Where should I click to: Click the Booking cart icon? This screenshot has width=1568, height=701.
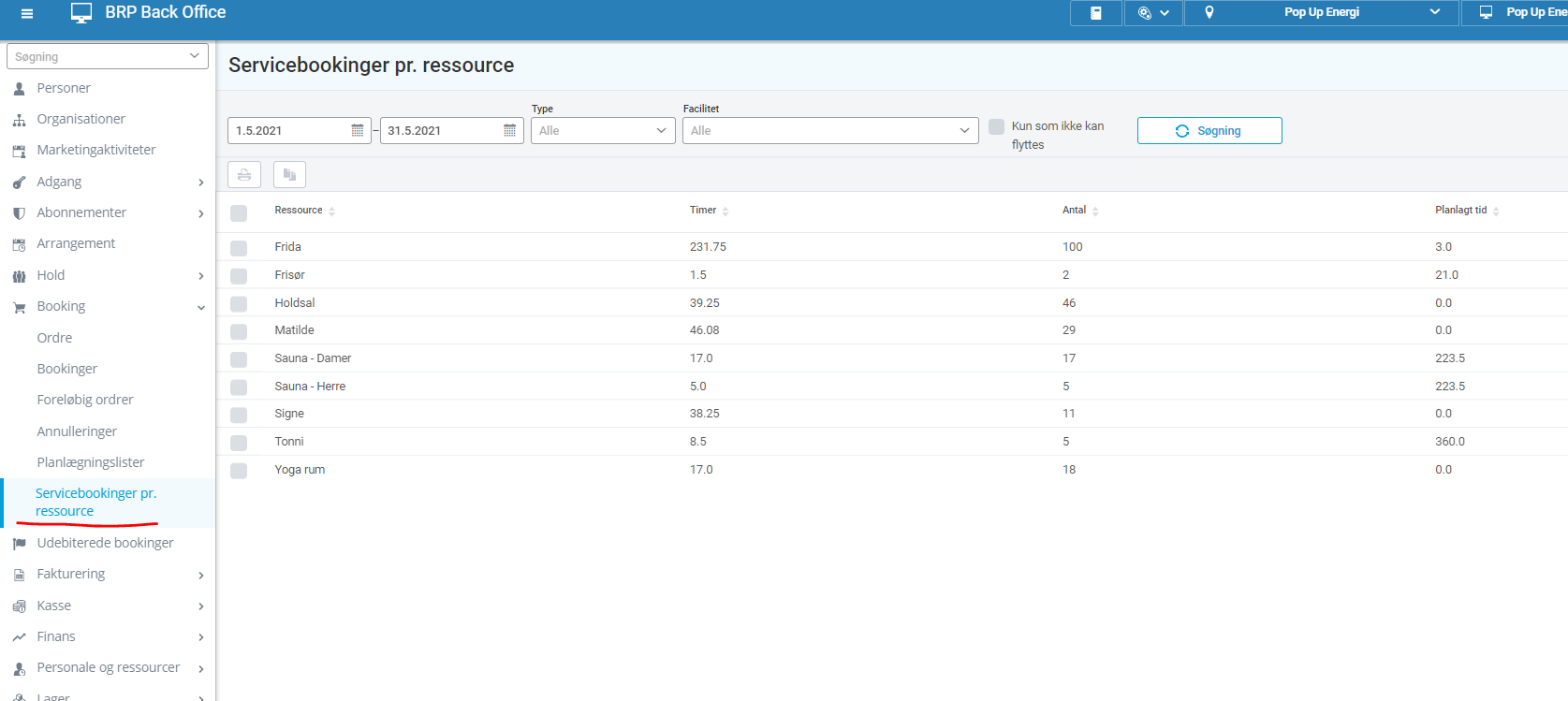[19, 307]
